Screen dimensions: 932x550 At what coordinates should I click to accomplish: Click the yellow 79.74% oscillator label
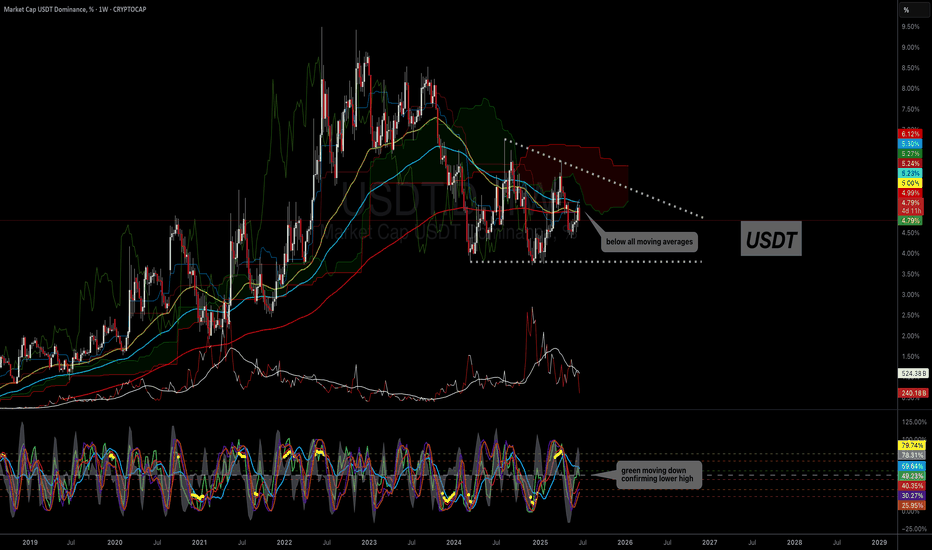(912, 445)
